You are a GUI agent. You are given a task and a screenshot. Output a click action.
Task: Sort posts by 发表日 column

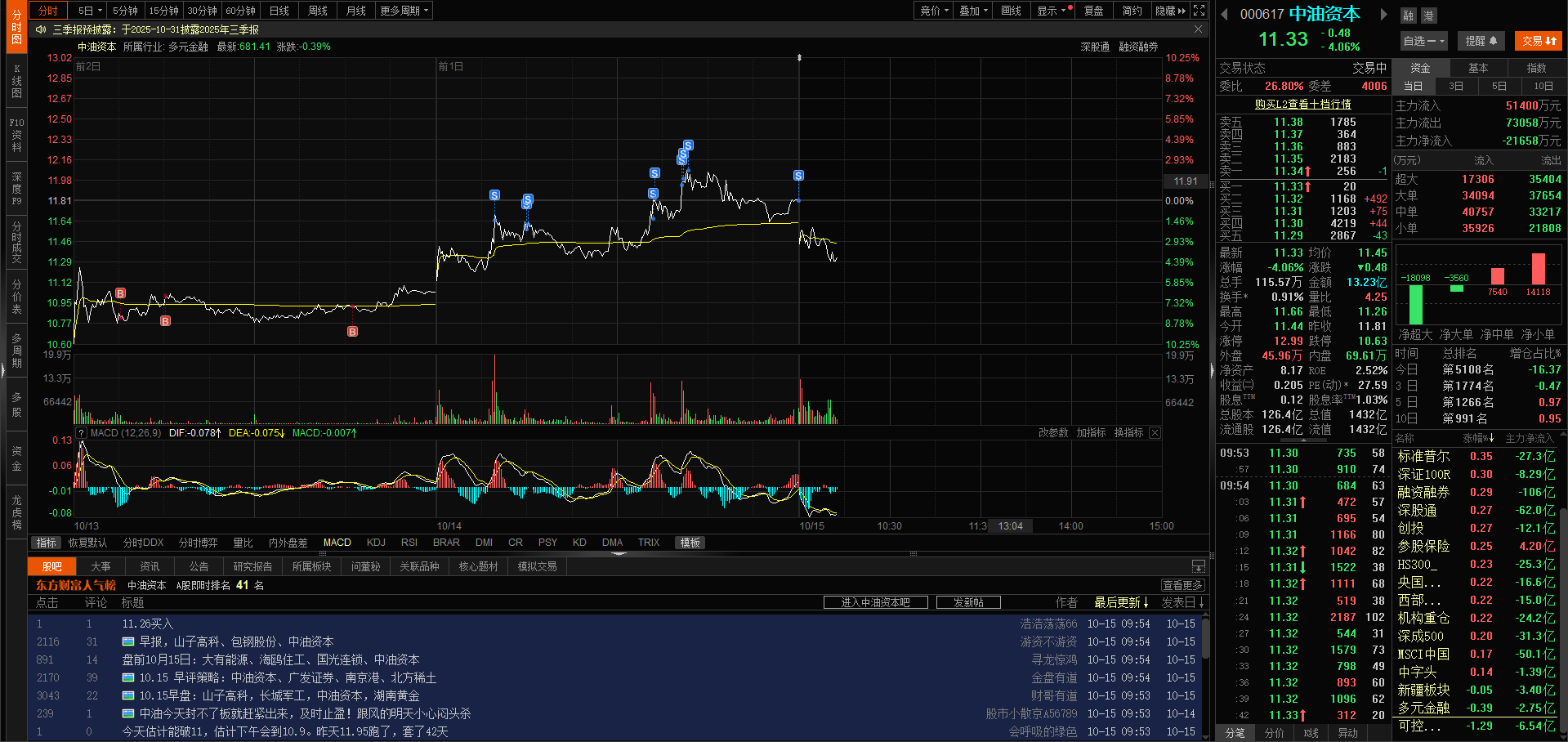[x=1183, y=602]
